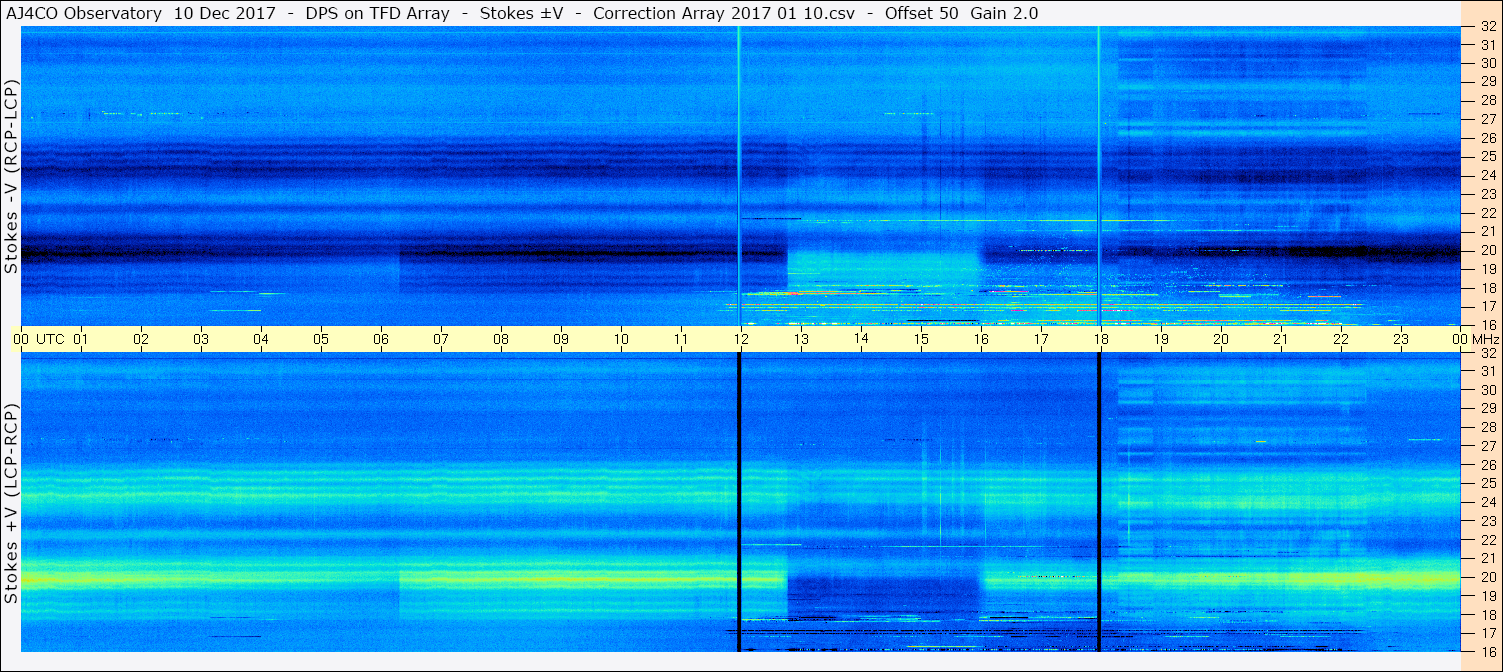Click the AJ4CO Observatory title text
1503x672 pixels.
(83, 13)
